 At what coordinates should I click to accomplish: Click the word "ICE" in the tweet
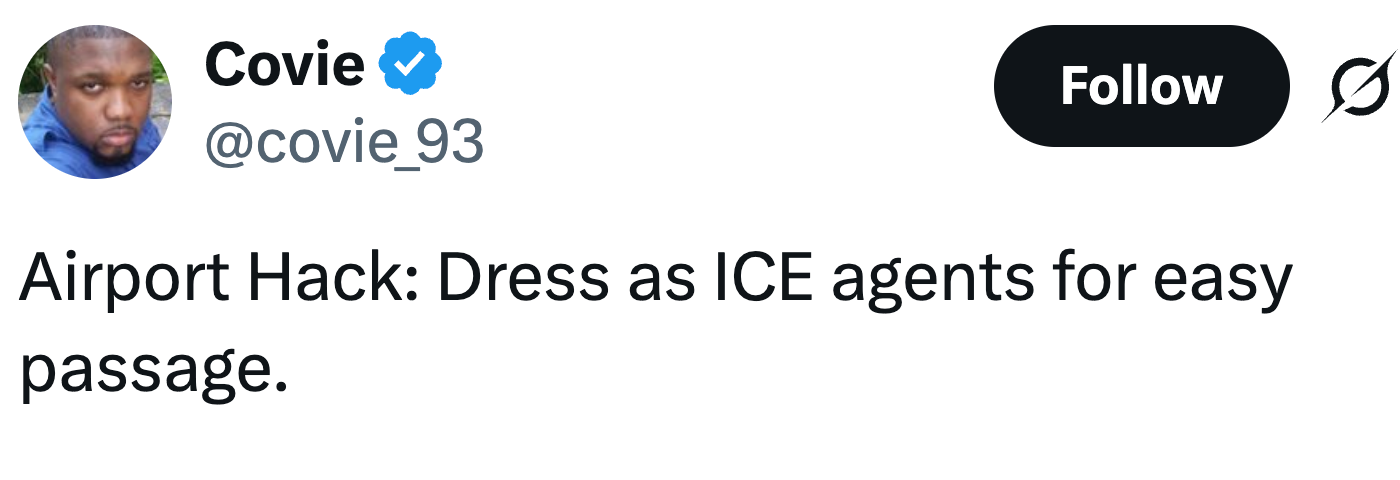pyautogui.click(x=749, y=278)
